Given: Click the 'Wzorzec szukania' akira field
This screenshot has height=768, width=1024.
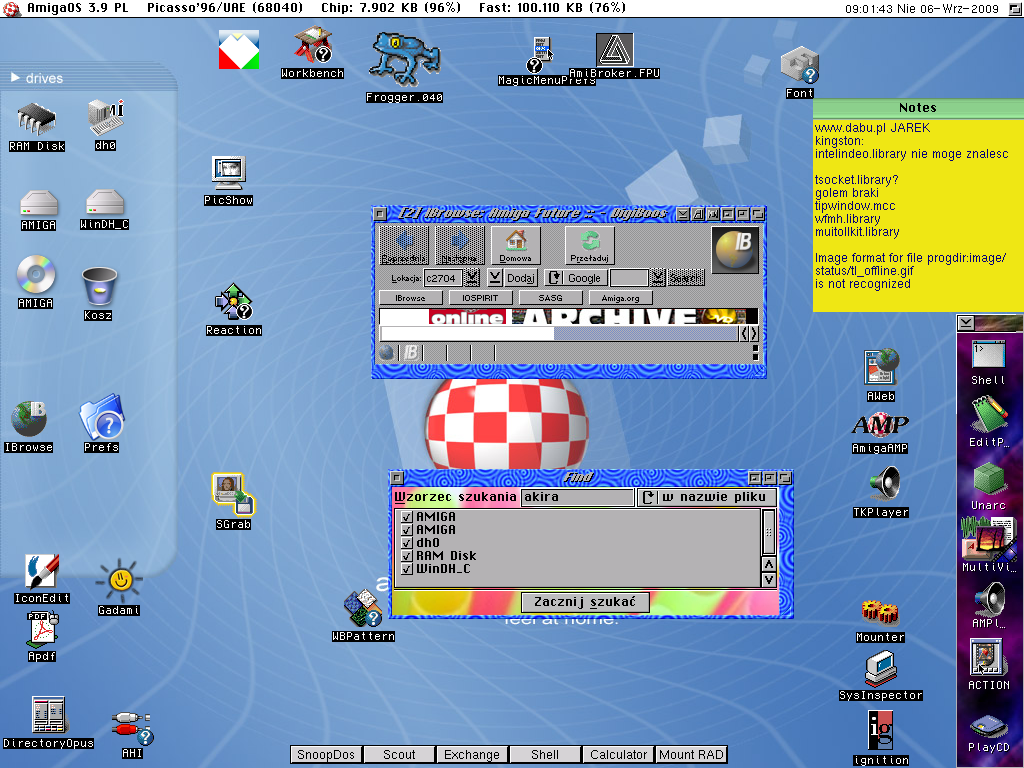Looking at the screenshot, I should click(577, 497).
